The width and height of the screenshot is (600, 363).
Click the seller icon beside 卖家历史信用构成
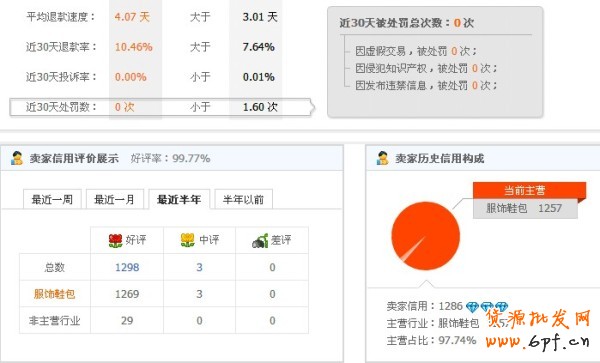click(382, 158)
